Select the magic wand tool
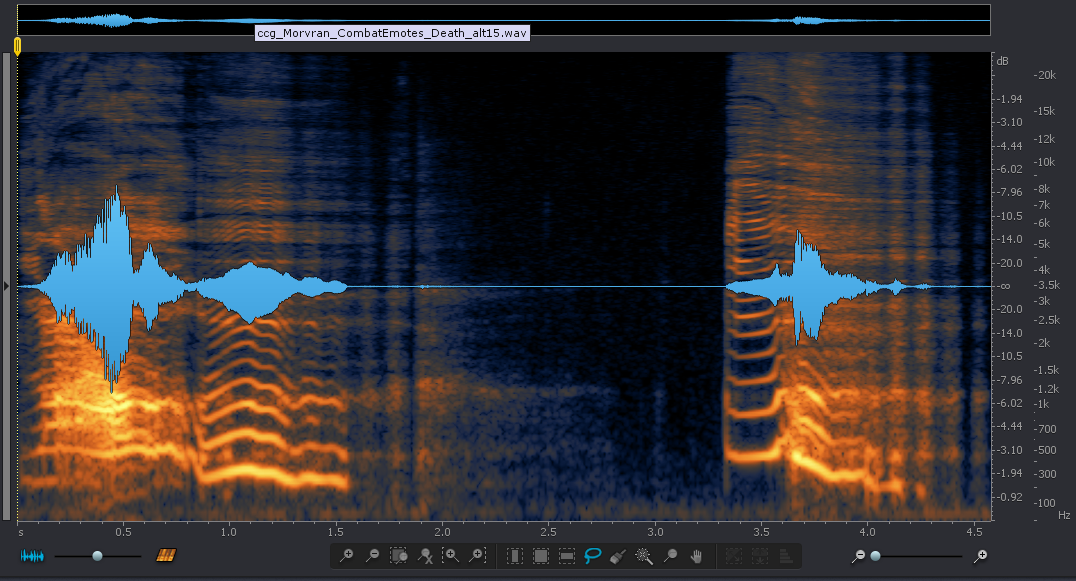 (x=644, y=556)
